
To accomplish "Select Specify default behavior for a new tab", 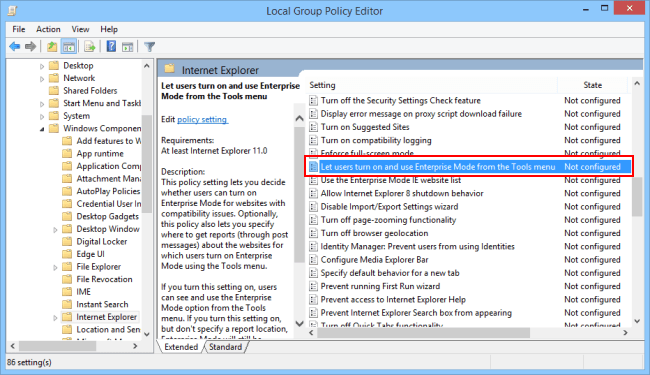I will click(x=390, y=273).
